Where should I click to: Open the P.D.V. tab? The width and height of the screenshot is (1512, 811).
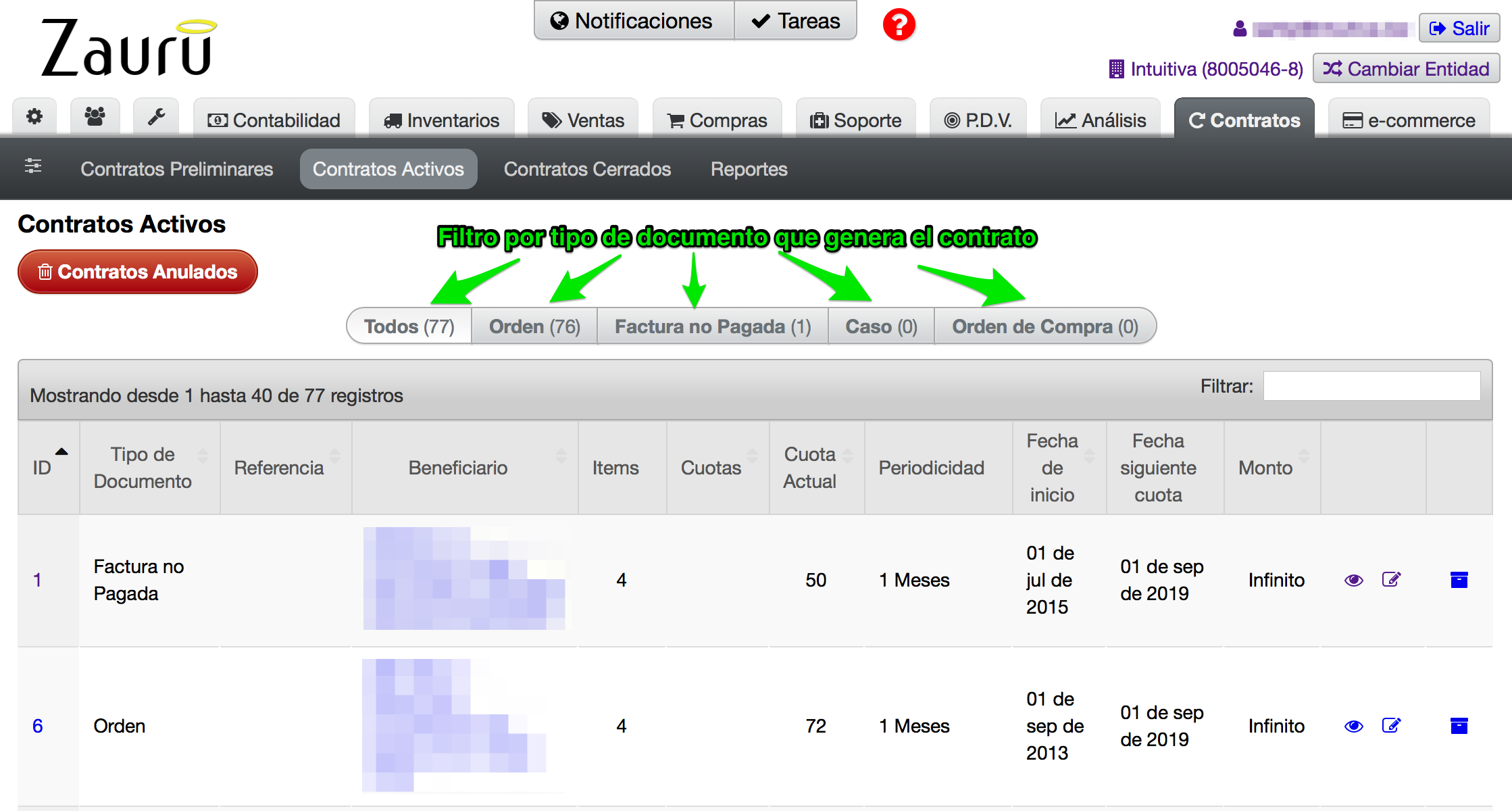point(978,120)
